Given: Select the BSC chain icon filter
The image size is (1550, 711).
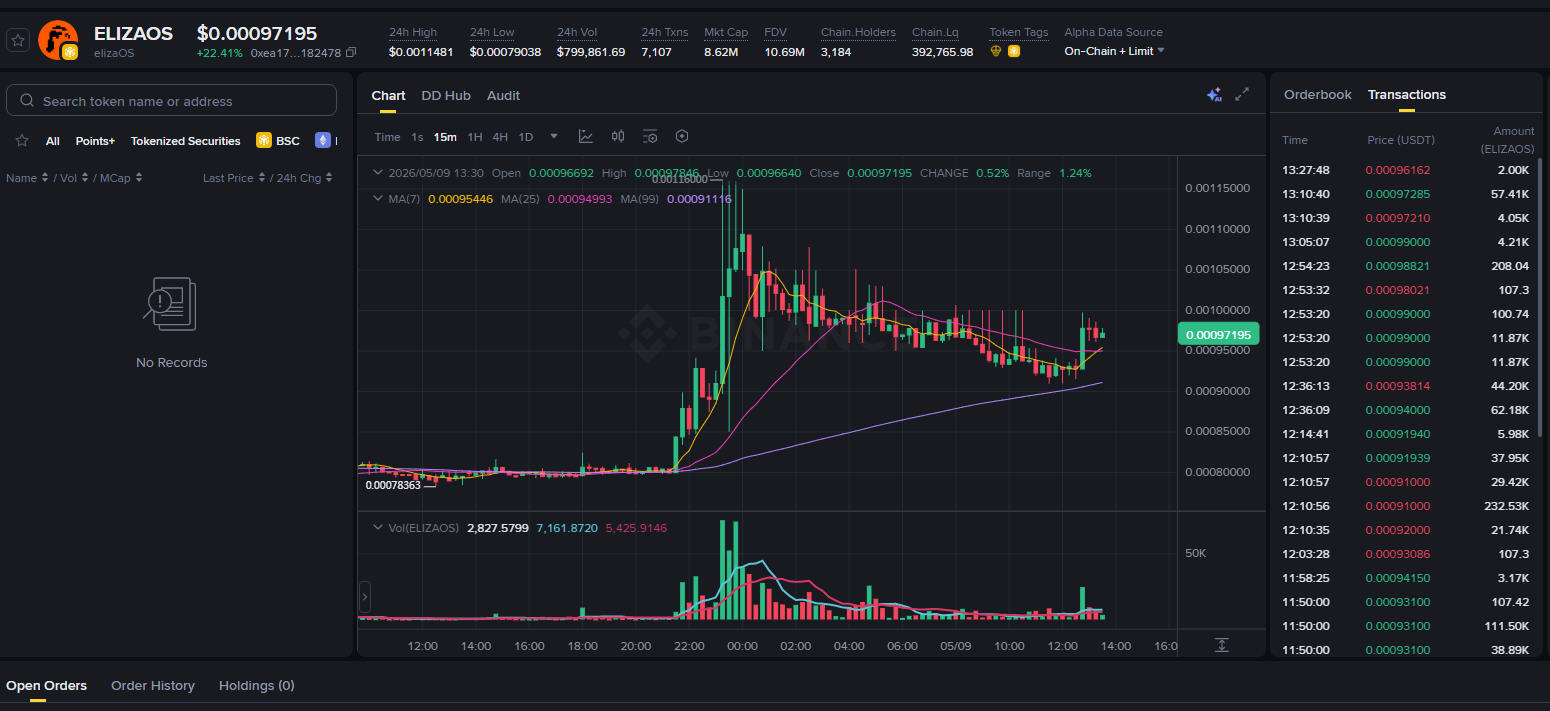Looking at the screenshot, I should click(264, 141).
